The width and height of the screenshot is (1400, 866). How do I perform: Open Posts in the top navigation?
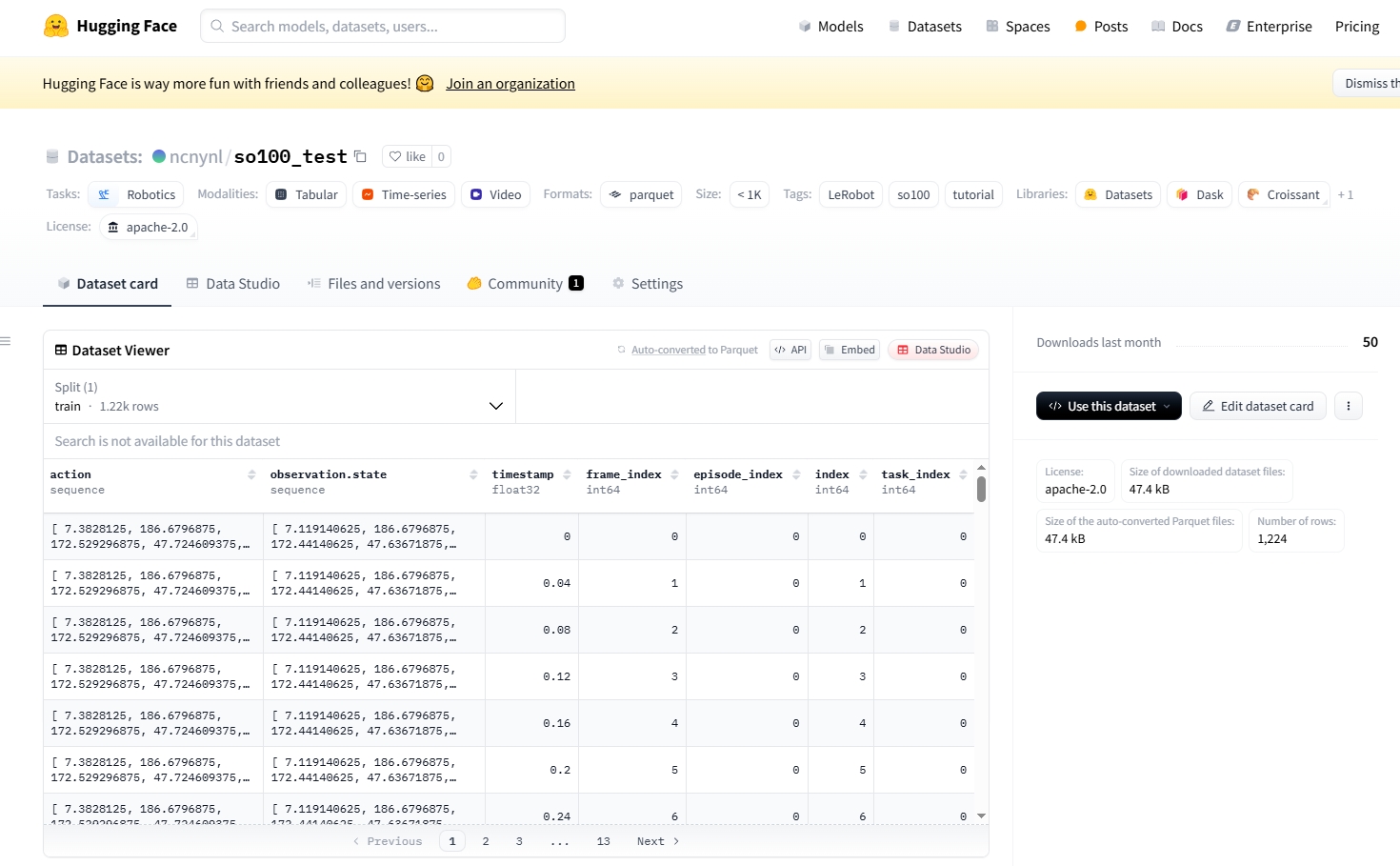1101,27
